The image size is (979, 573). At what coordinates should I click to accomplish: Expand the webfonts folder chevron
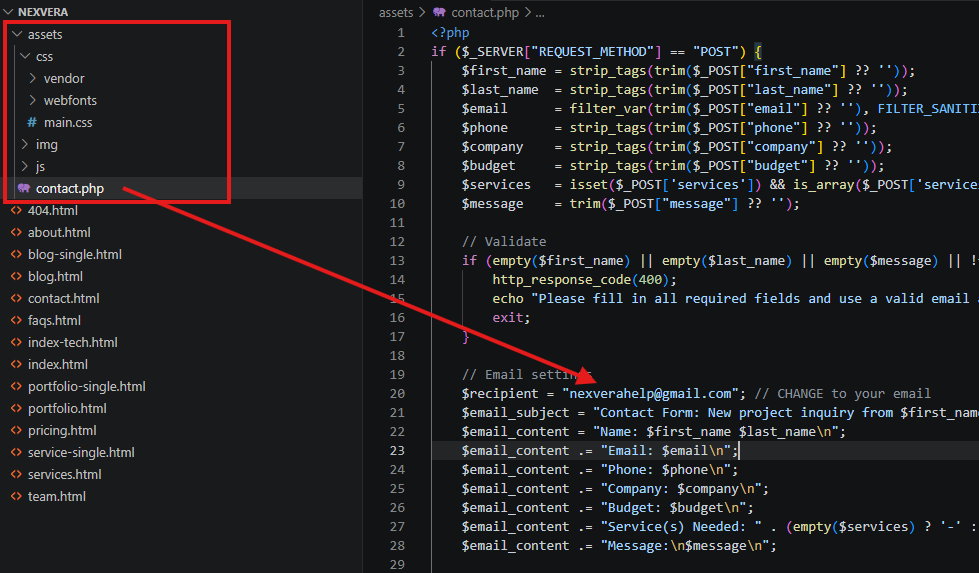33,100
